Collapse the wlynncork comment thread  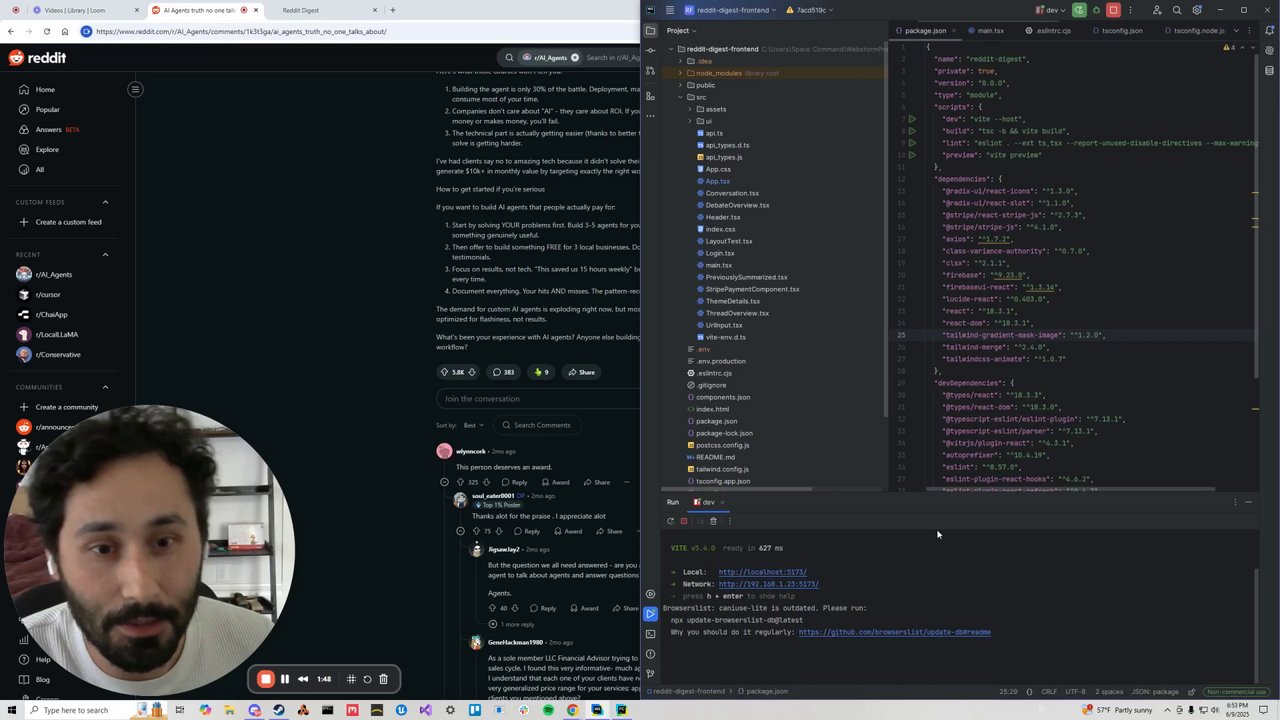click(445, 482)
